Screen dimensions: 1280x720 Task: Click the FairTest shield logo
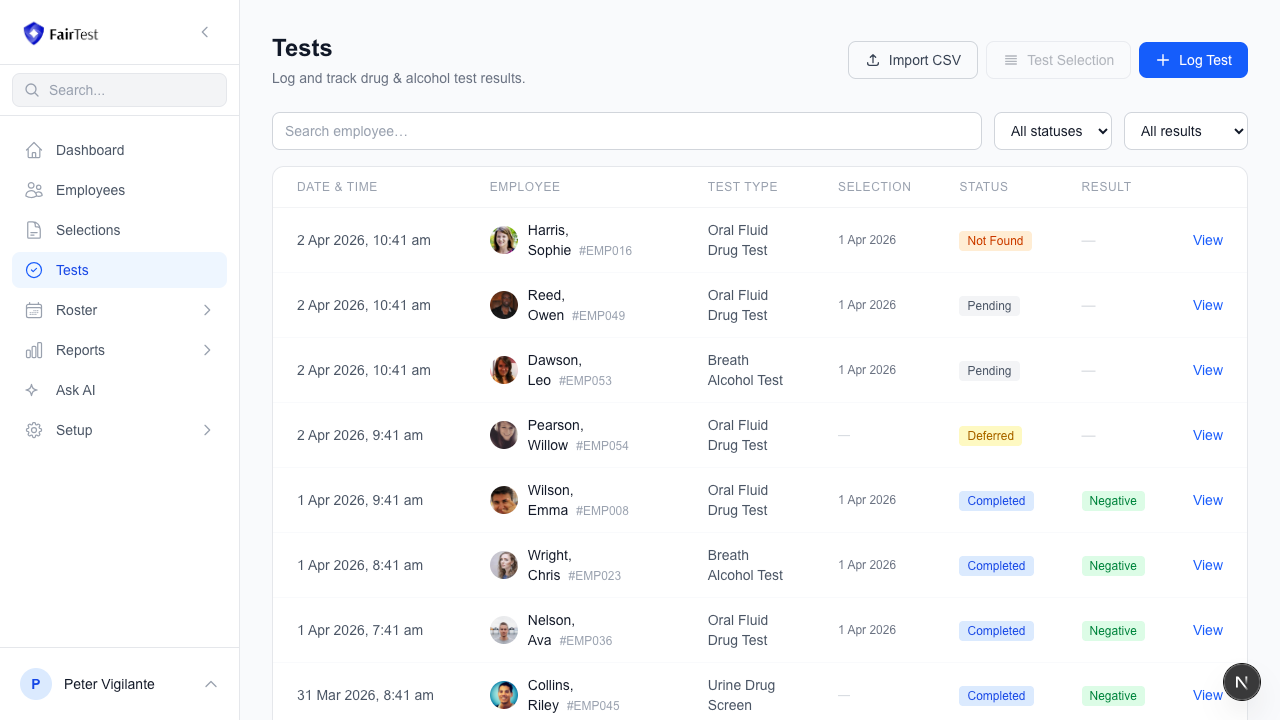click(x=34, y=33)
